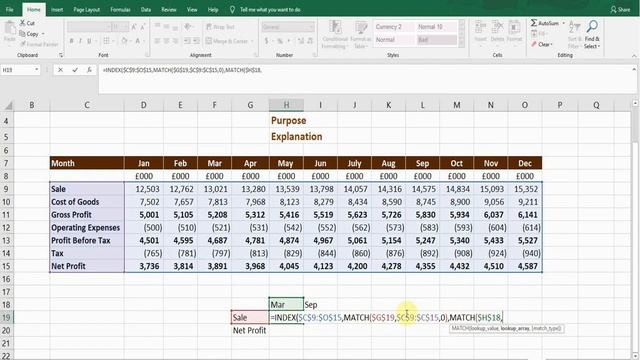This screenshot has width=640, height=360.
Task: Expand the formula bar with chevron
Action: [634, 70]
